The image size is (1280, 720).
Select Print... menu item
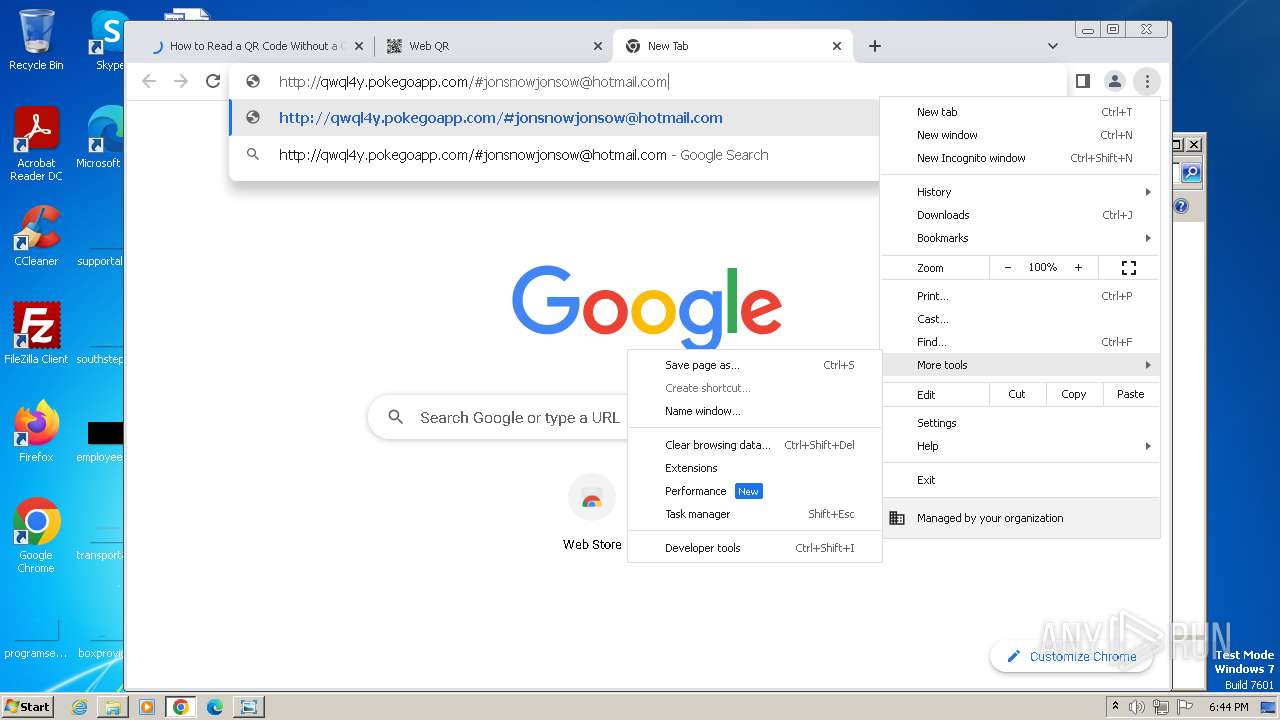coord(1020,296)
